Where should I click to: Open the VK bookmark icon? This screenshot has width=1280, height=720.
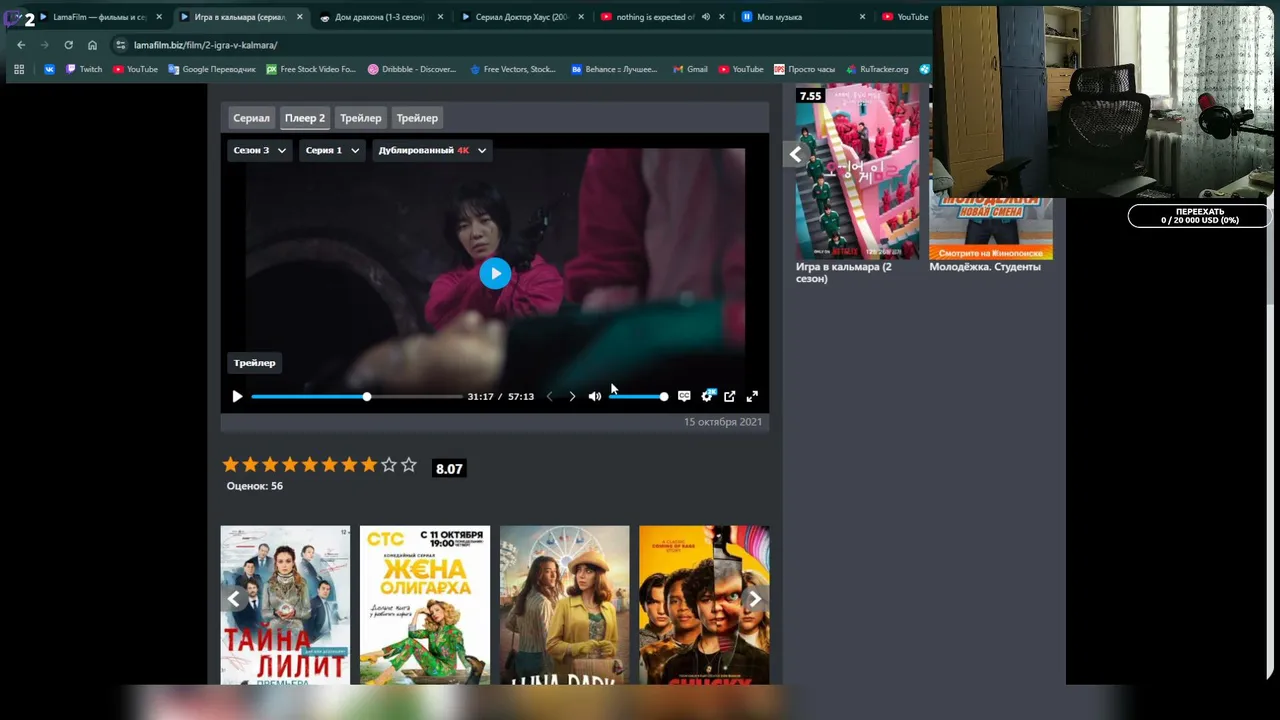click(x=49, y=69)
